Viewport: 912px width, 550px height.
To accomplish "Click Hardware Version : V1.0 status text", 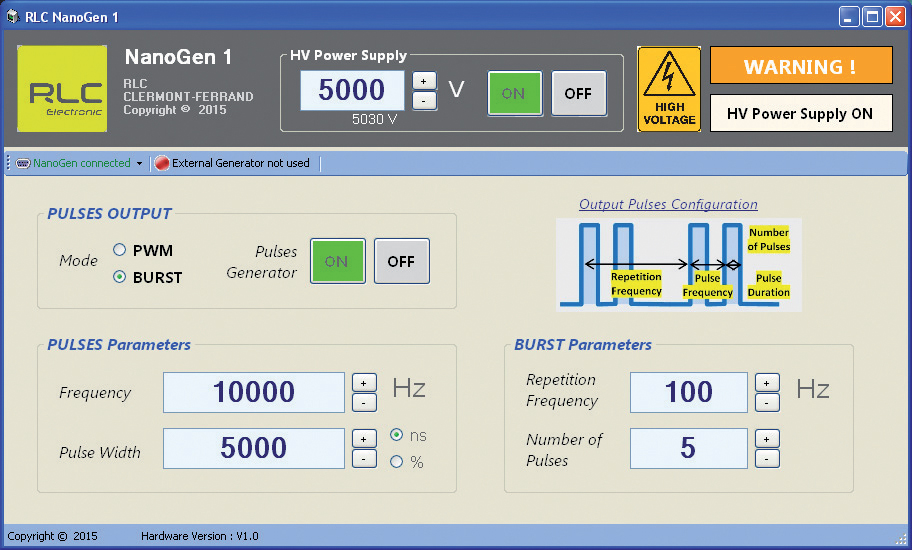I will pos(200,536).
